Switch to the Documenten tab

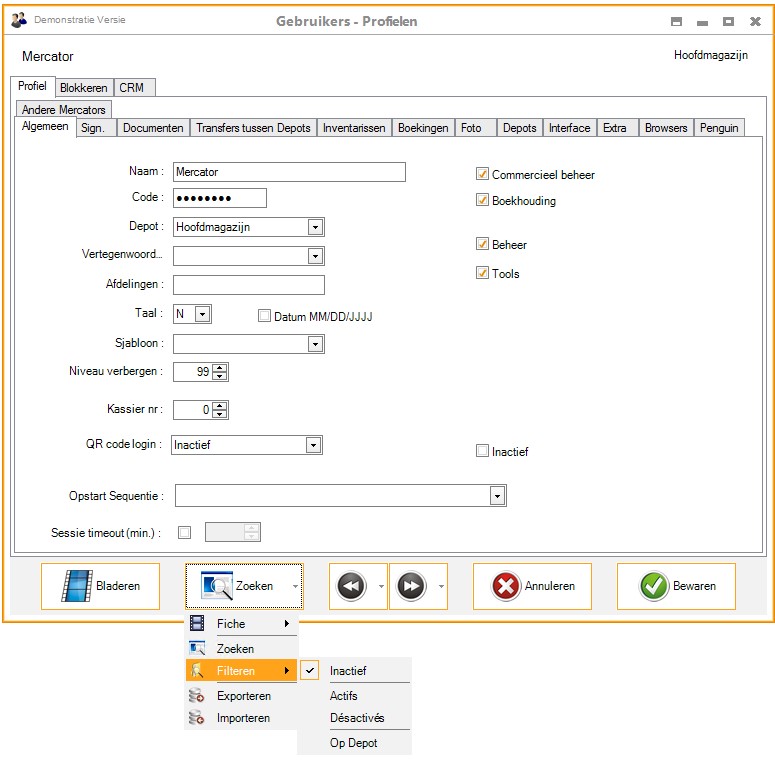153,128
